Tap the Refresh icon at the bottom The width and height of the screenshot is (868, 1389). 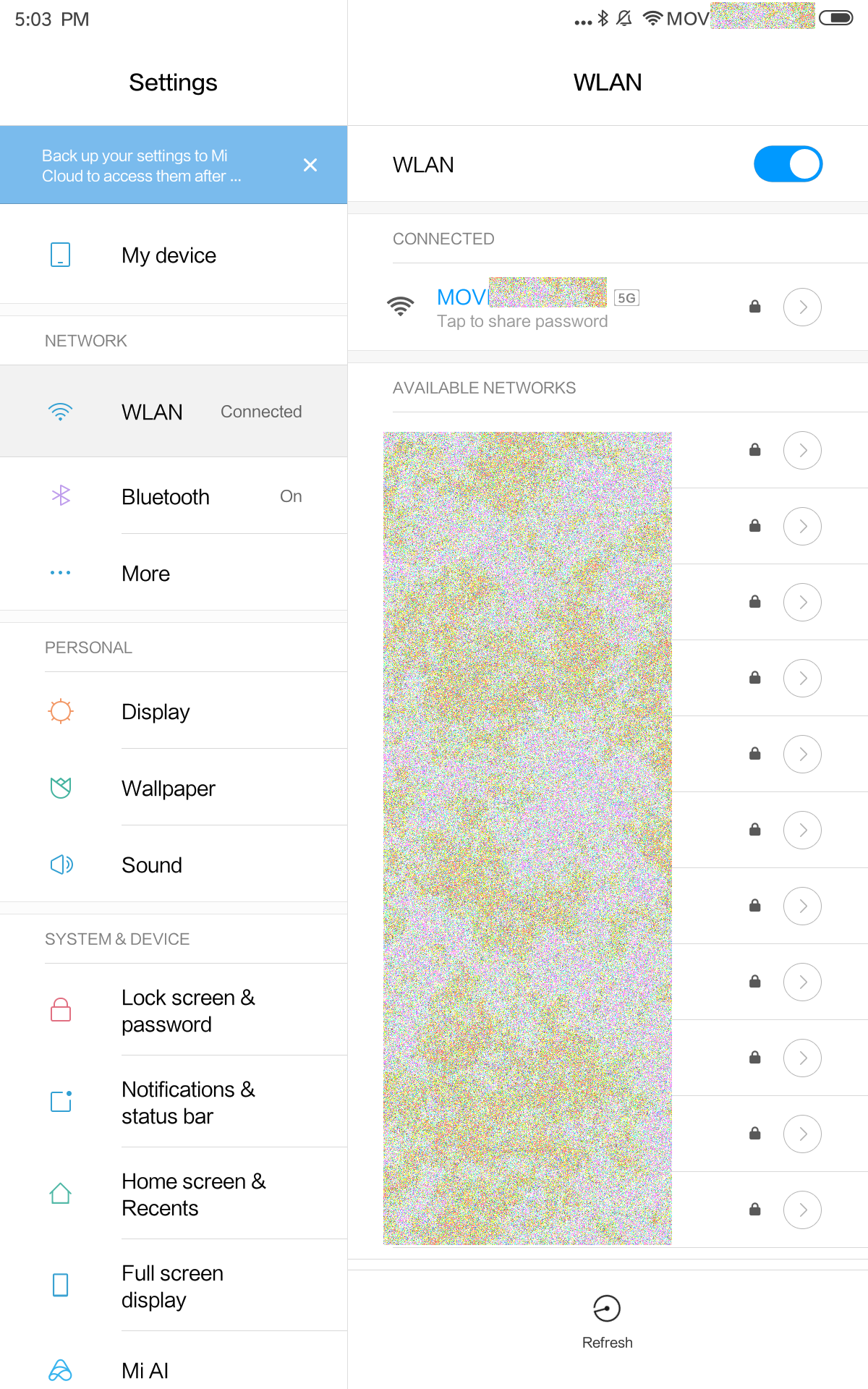607,1309
